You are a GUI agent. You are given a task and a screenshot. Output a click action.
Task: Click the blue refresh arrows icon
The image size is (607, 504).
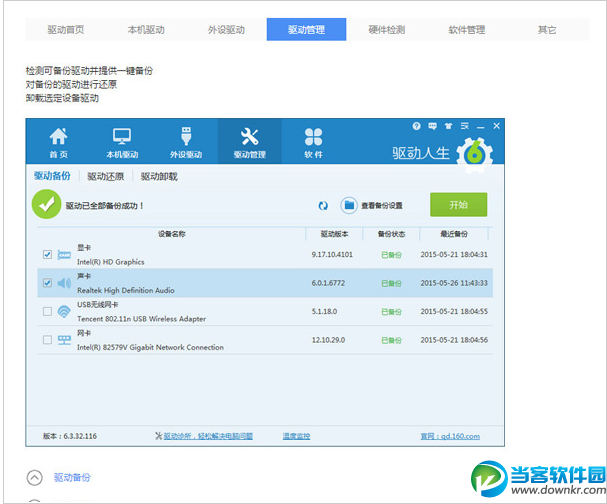[x=323, y=205]
